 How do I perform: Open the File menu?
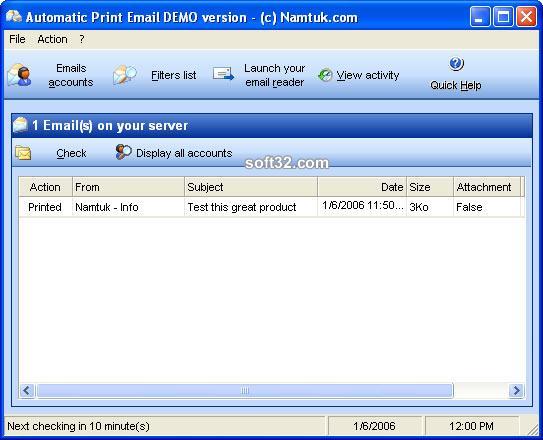(x=17, y=39)
